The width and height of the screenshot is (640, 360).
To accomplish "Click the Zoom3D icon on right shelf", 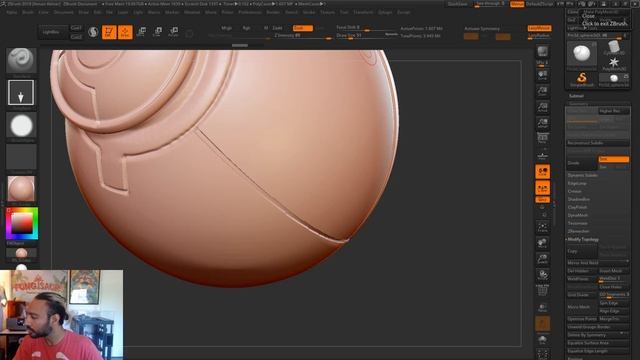I will pos(542,259).
